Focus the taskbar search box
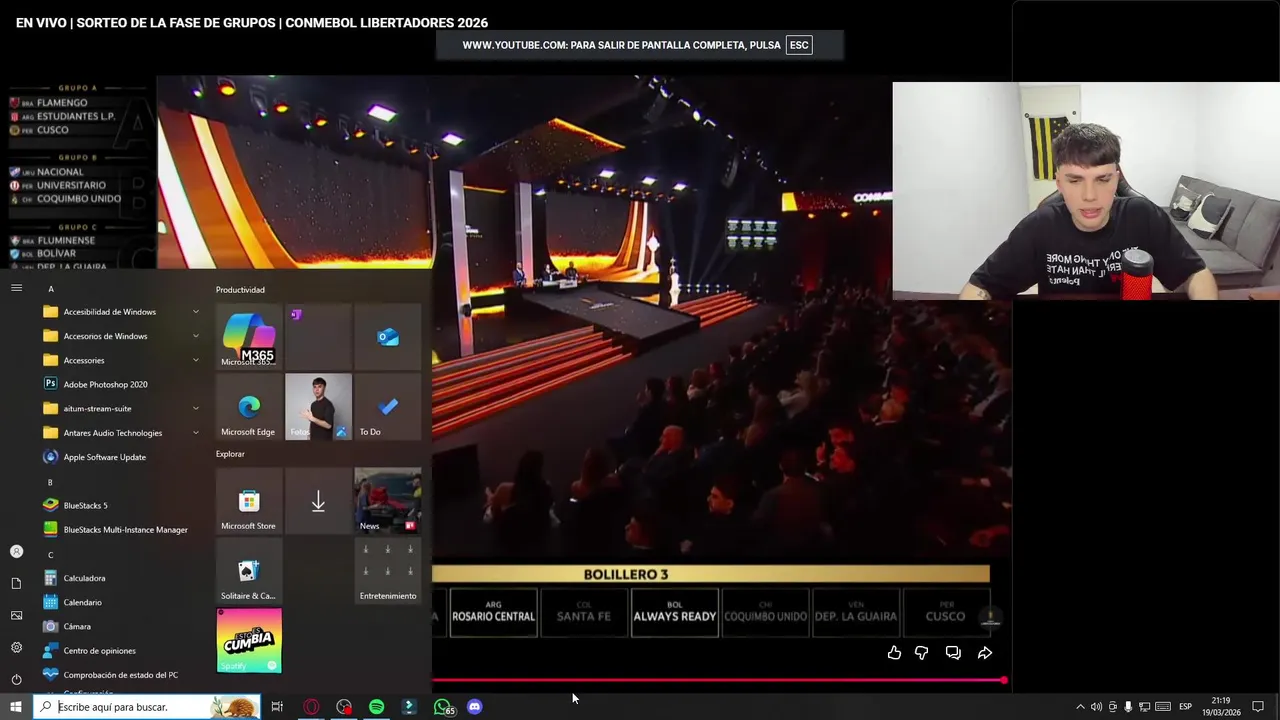The height and width of the screenshot is (720, 1280). pos(147,707)
